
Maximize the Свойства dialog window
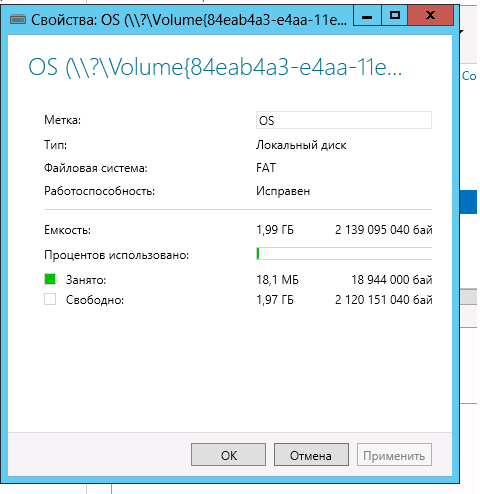[395, 16]
